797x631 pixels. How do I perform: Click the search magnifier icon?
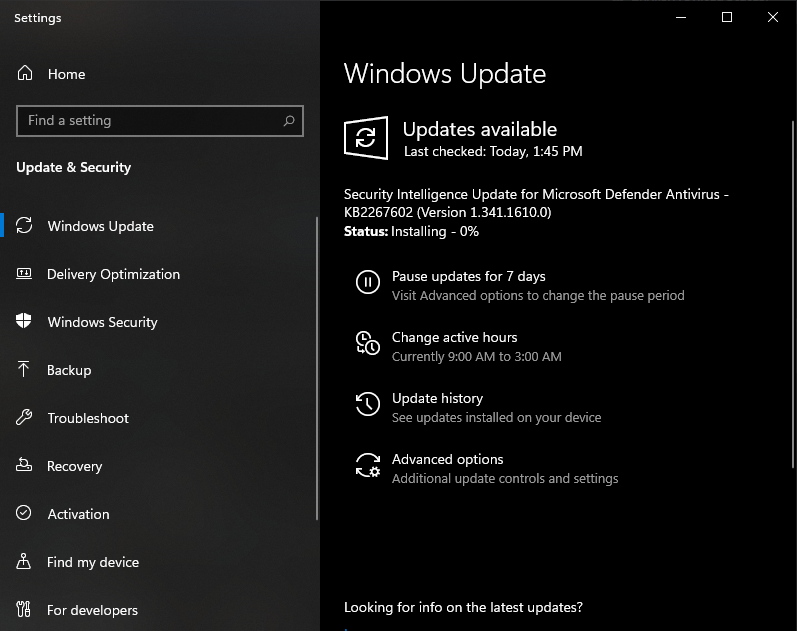tap(289, 121)
